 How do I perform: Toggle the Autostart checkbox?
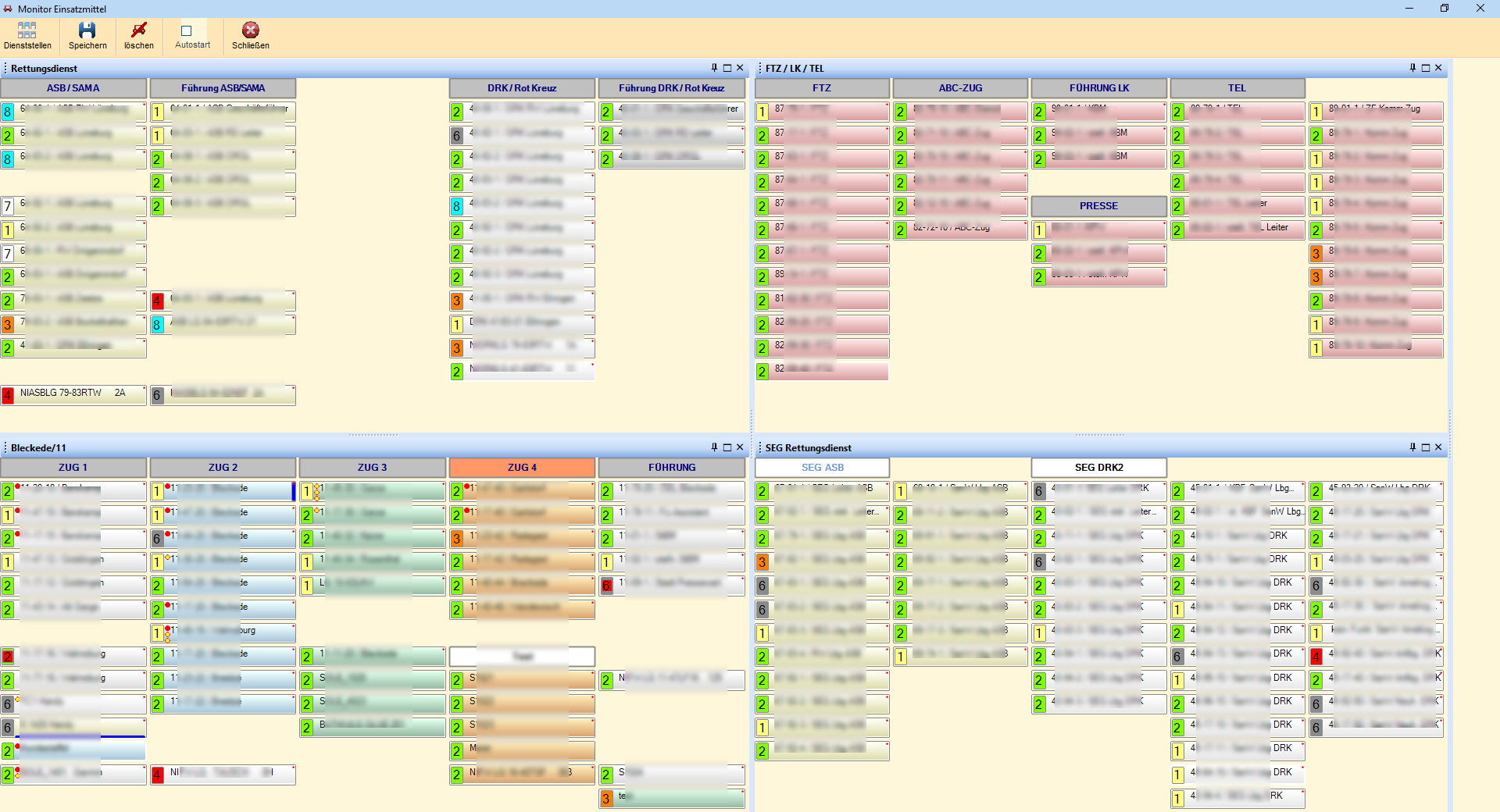187,31
